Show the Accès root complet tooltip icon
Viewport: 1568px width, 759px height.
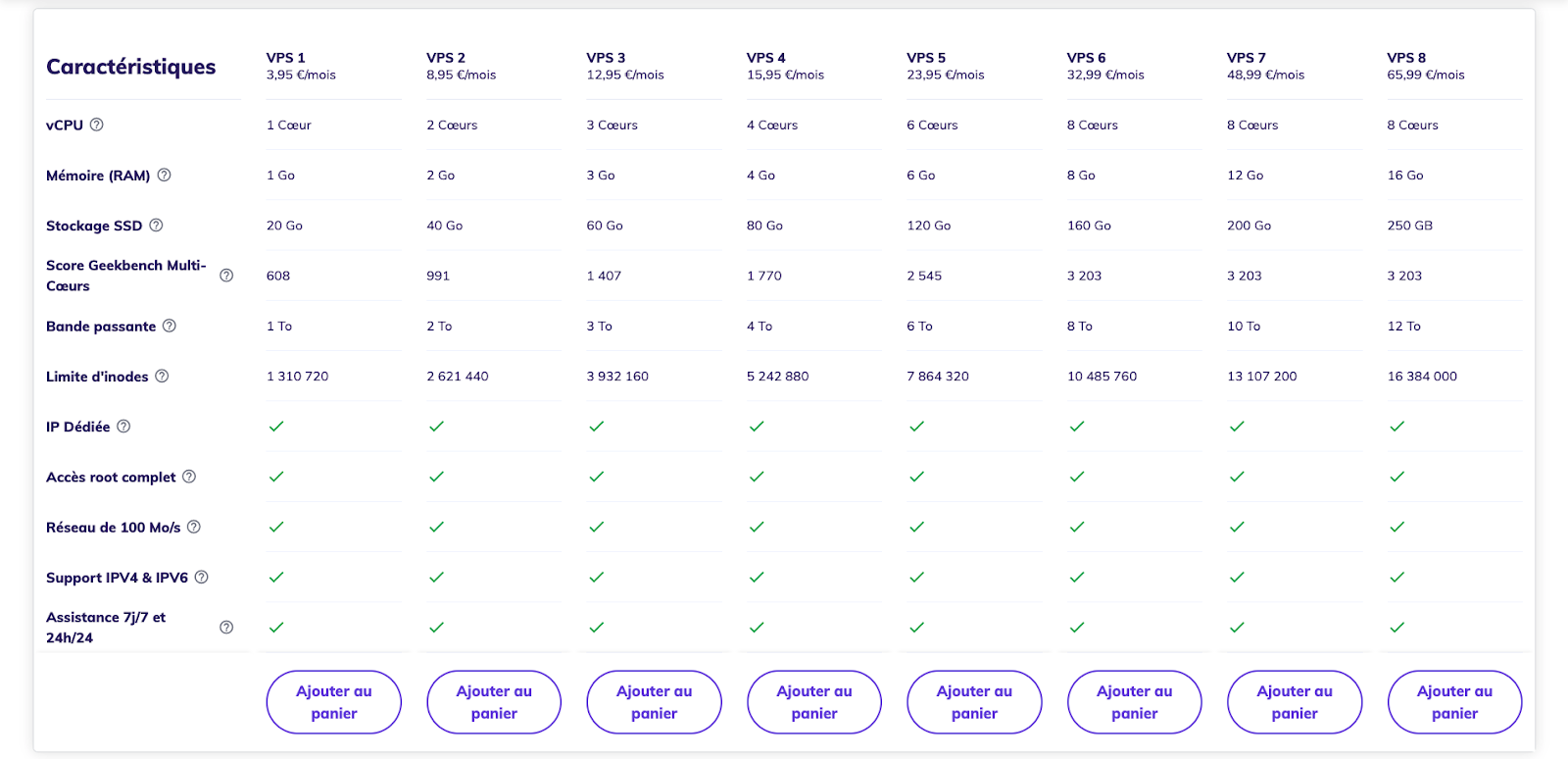point(189,477)
